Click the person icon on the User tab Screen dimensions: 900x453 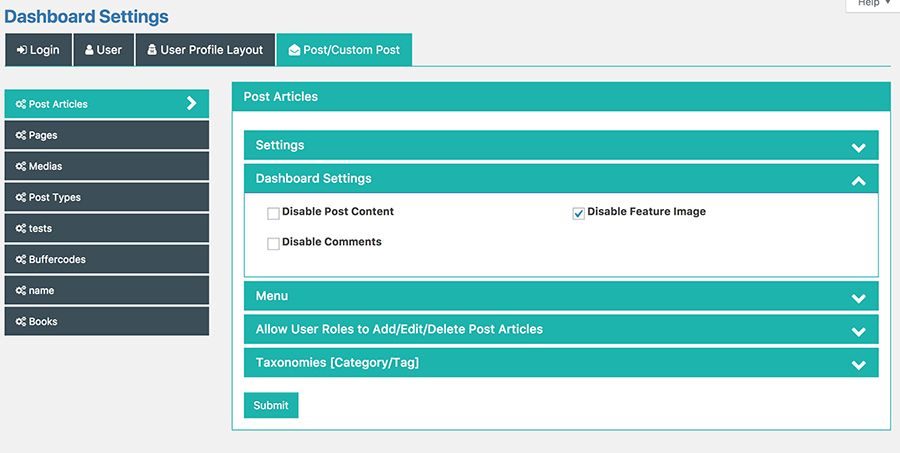[x=89, y=50]
